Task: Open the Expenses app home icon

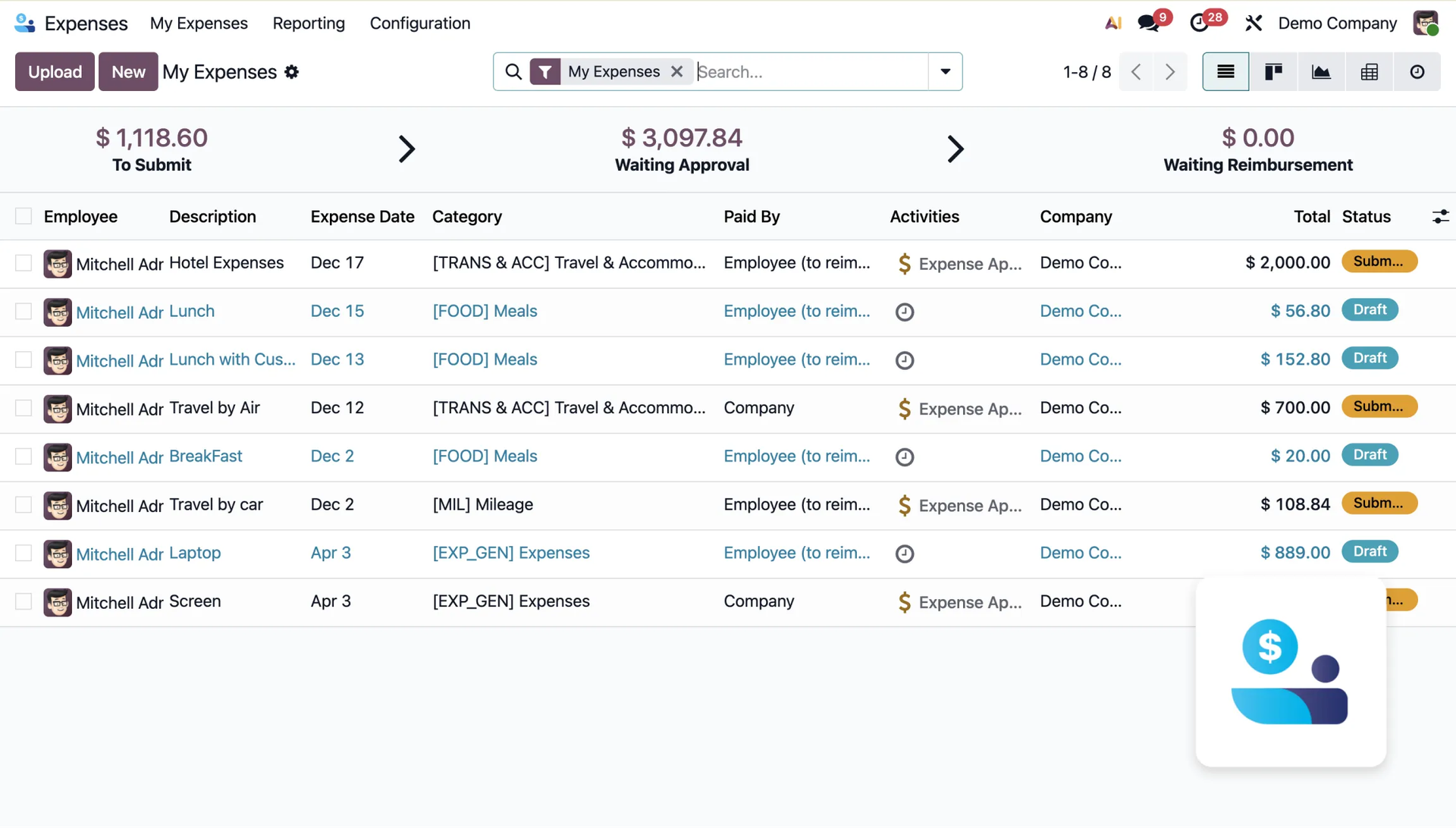Action: pos(24,24)
